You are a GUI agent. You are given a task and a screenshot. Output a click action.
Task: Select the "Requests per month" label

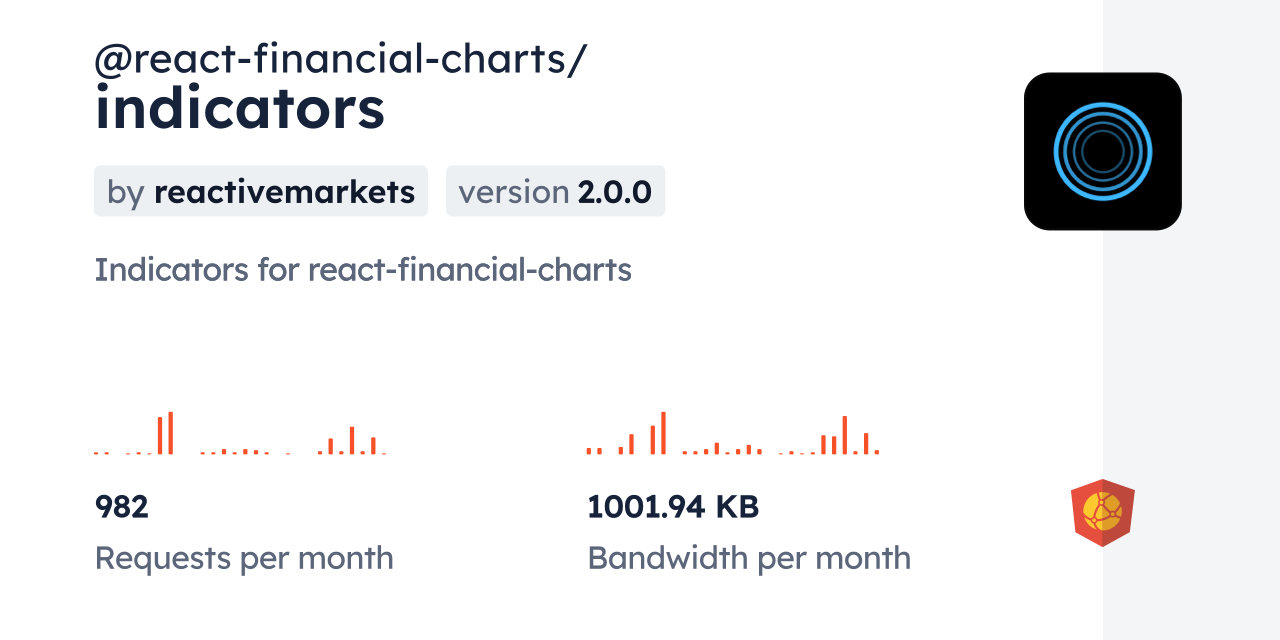(x=244, y=558)
